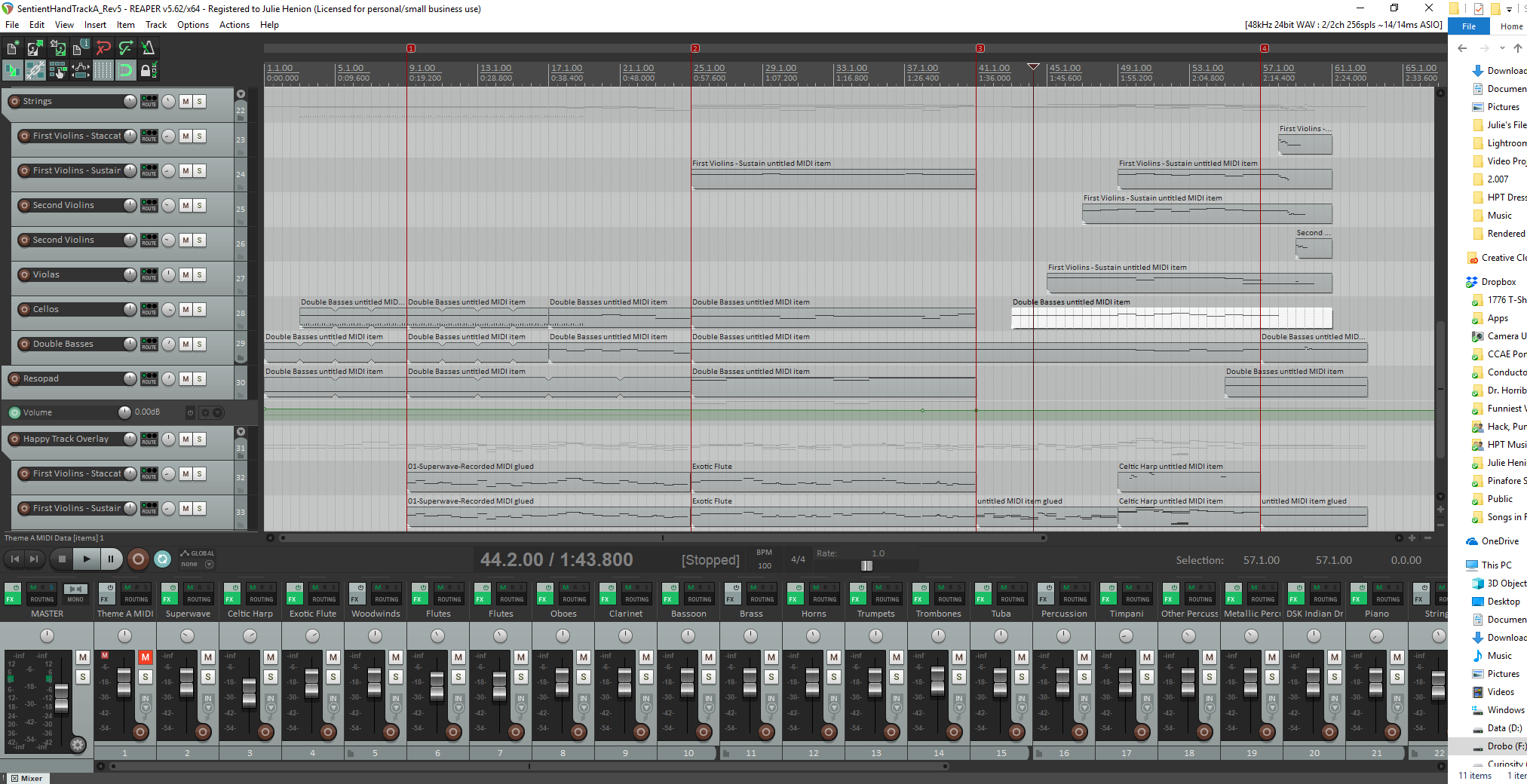Open ROUTE button on Cellos track
The image size is (1527, 784).
(149, 309)
